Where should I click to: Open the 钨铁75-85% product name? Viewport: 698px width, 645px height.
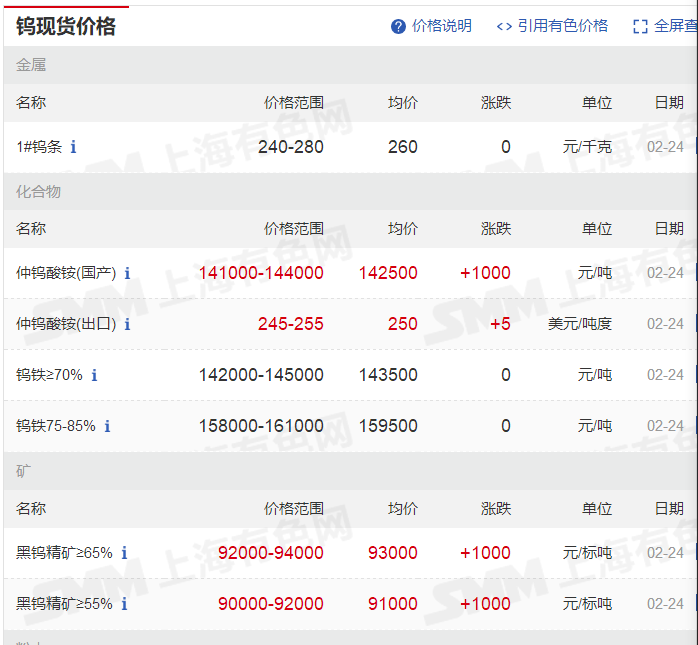point(56,426)
